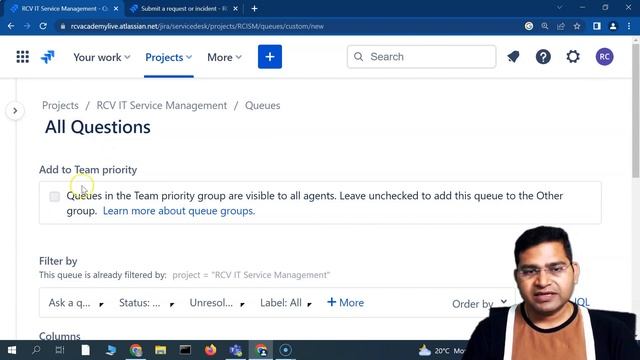Click the browser address bar URL

197,26
